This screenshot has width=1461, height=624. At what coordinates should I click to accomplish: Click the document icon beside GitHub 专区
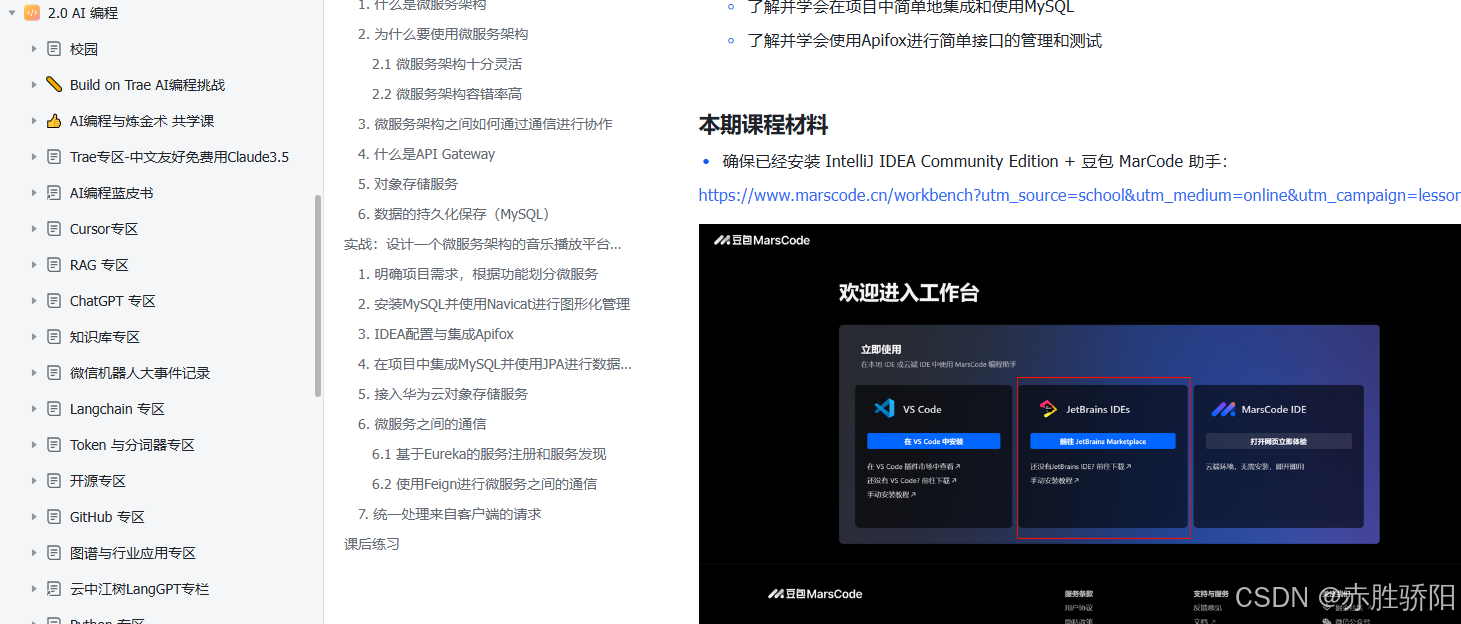point(54,517)
